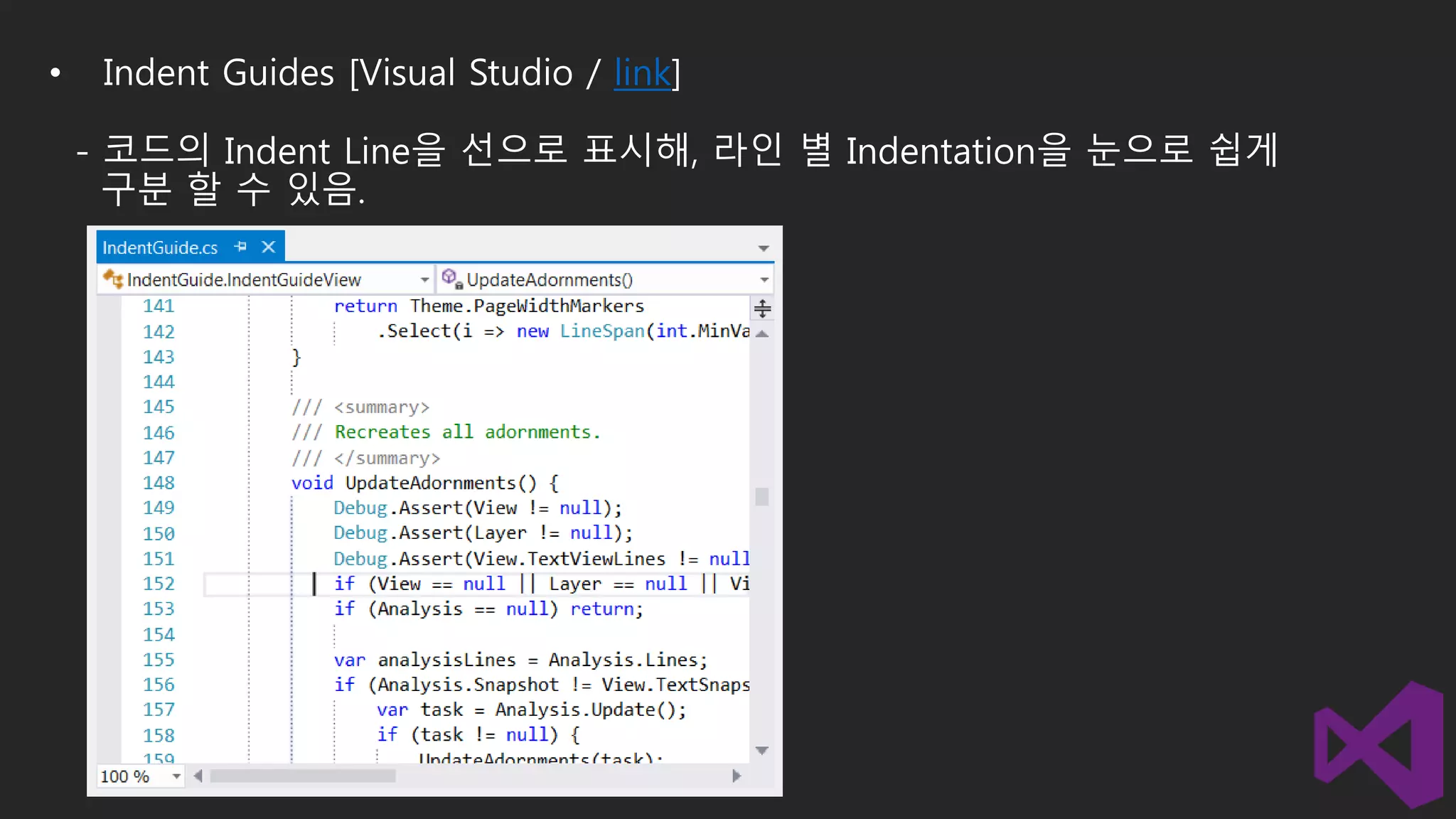
Task: Click the vertical scrollbar up arrow
Action: pyautogui.click(x=762, y=333)
